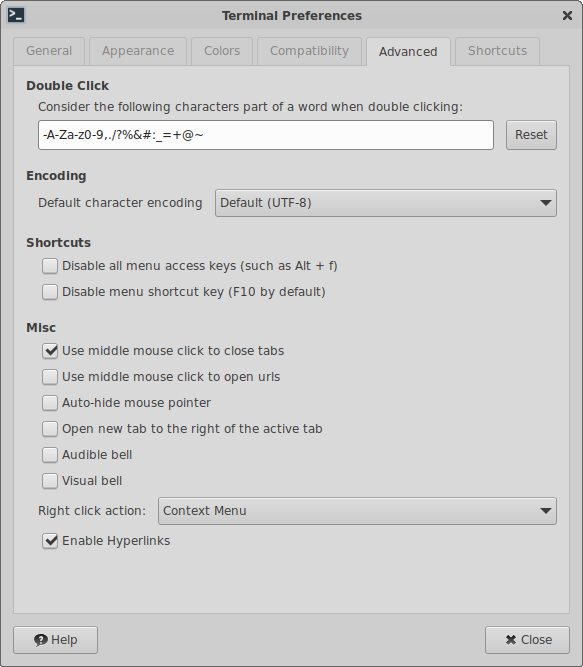Uncheck Use middle mouse click to close tabs
Image resolution: width=583 pixels, height=667 pixels.
[x=50, y=351]
